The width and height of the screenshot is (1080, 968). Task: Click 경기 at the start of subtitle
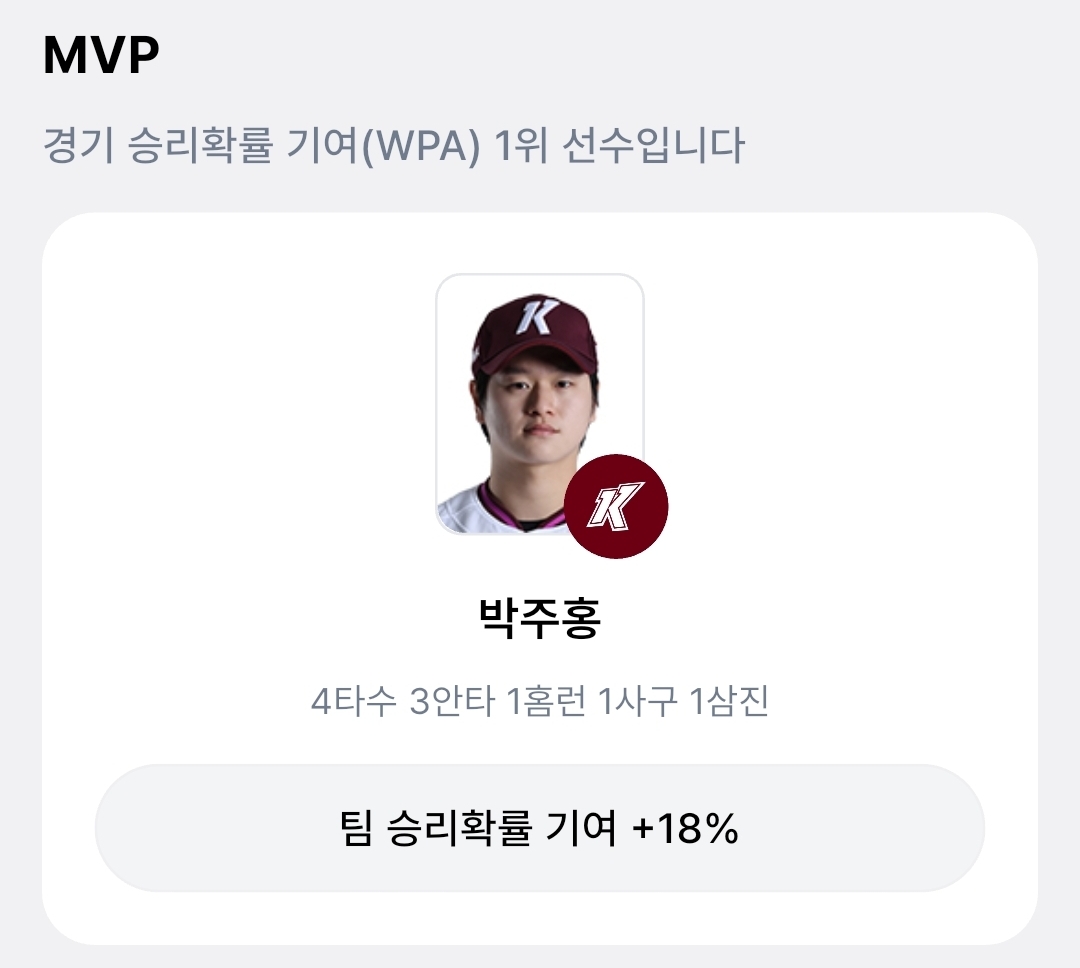(79, 145)
